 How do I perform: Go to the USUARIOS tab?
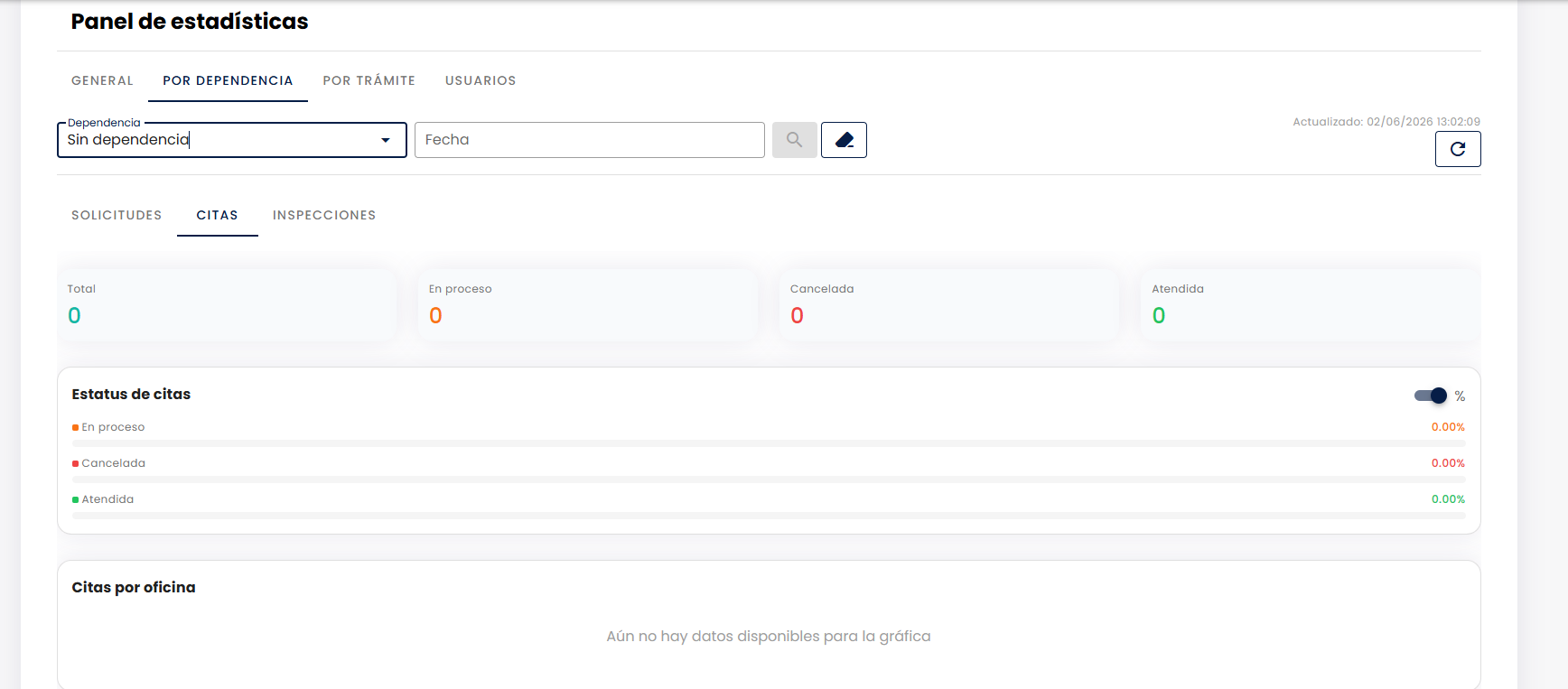coord(481,80)
